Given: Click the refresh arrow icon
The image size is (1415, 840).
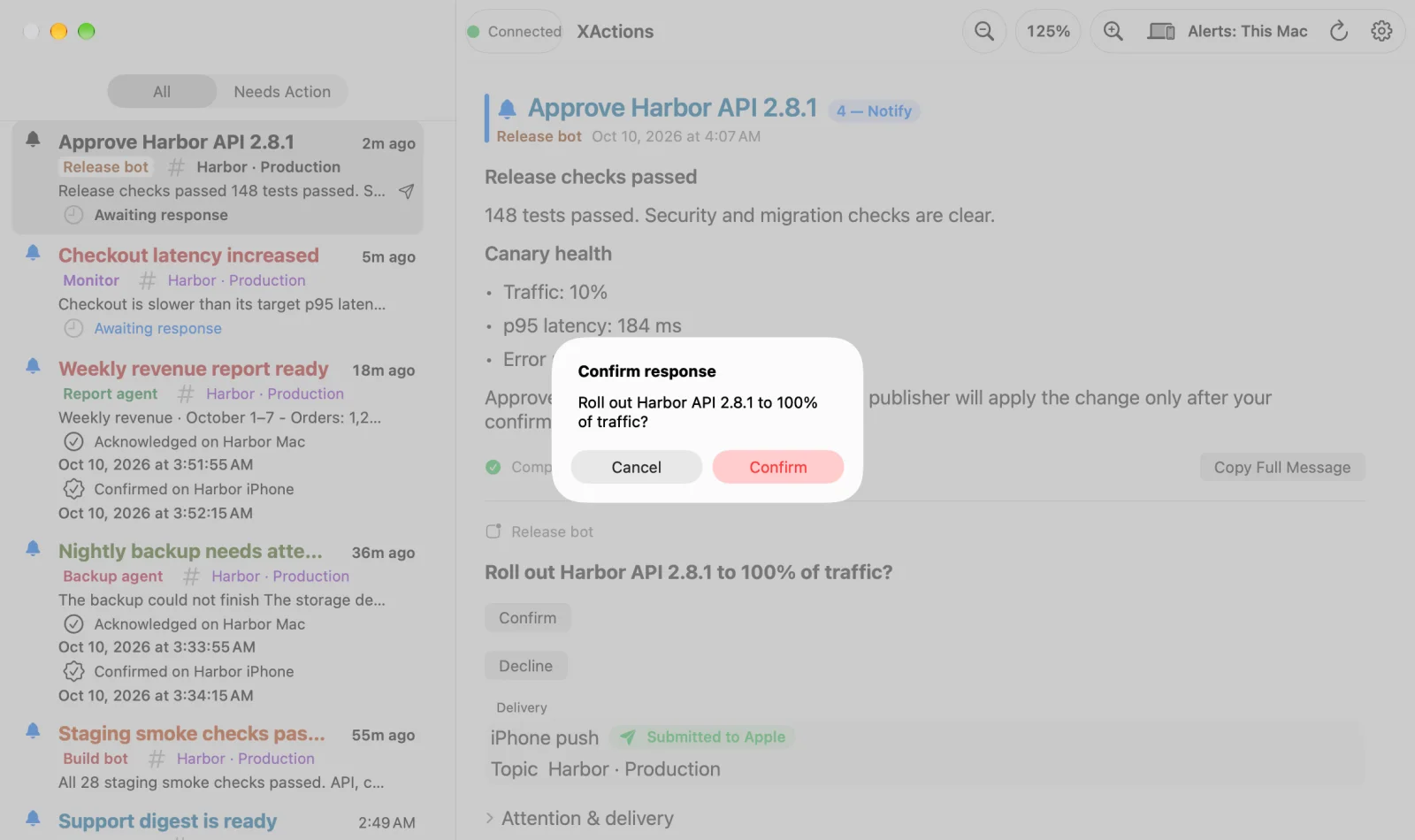Looking at the screenshot, I should click(1339, 31).
